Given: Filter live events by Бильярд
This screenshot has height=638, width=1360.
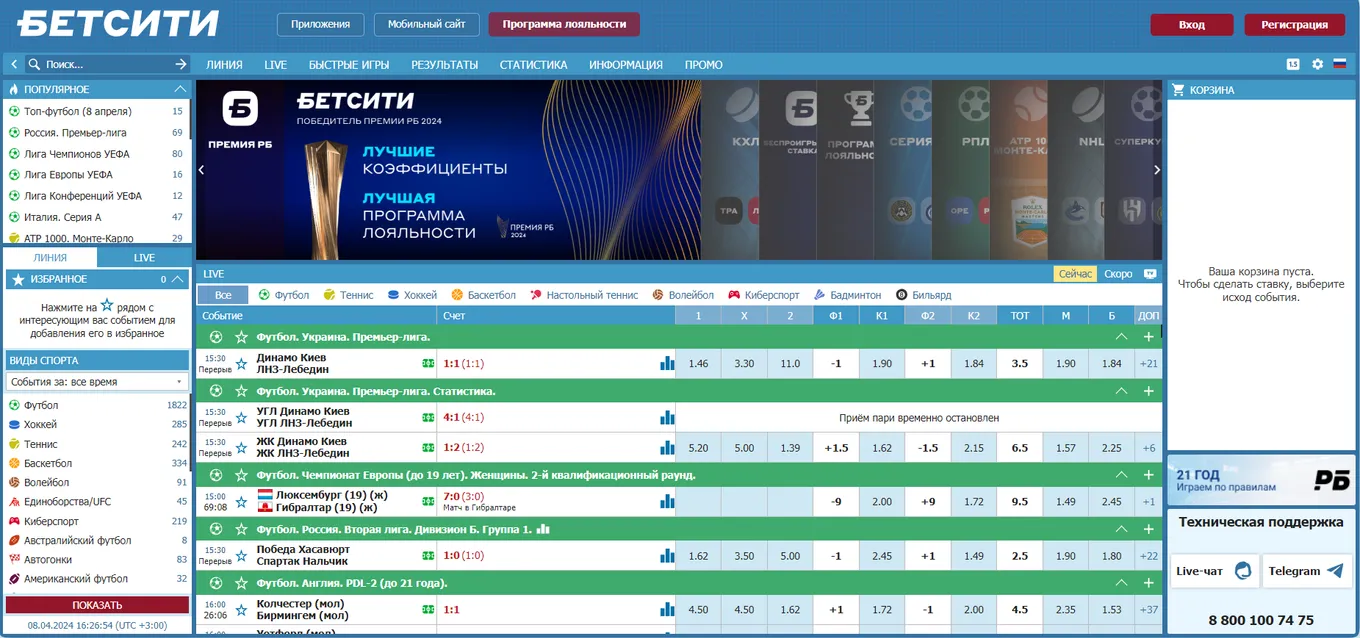Looking at the screenshot, I should point(924,295).
